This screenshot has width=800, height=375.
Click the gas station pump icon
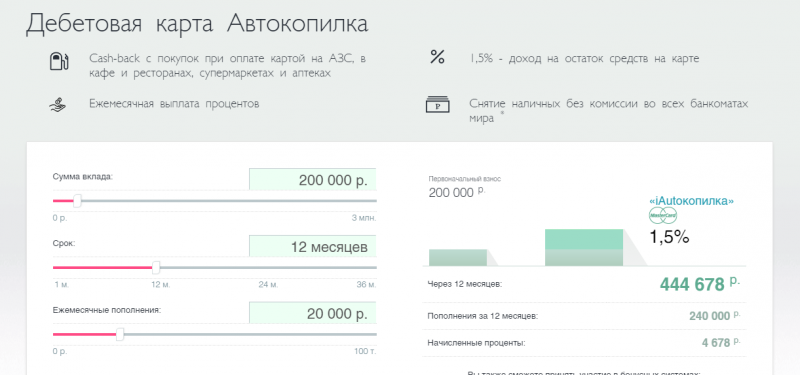(59, 61)
